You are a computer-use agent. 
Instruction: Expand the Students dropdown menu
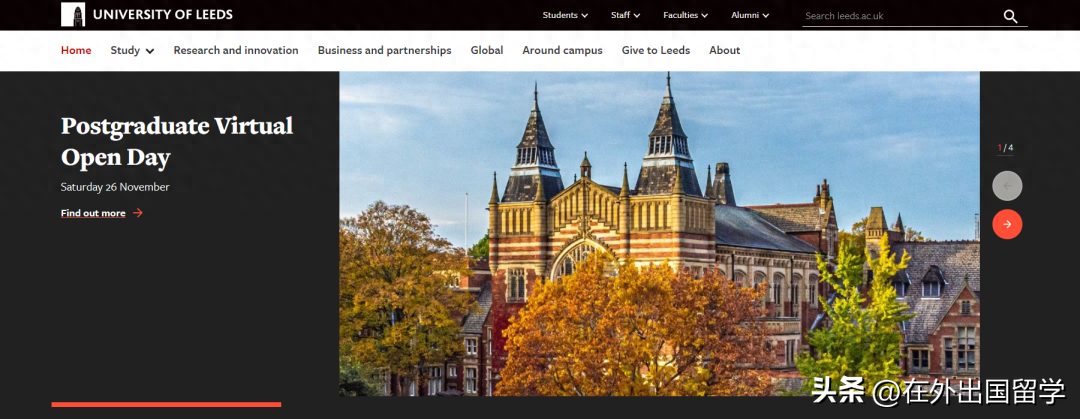(565, 15)
